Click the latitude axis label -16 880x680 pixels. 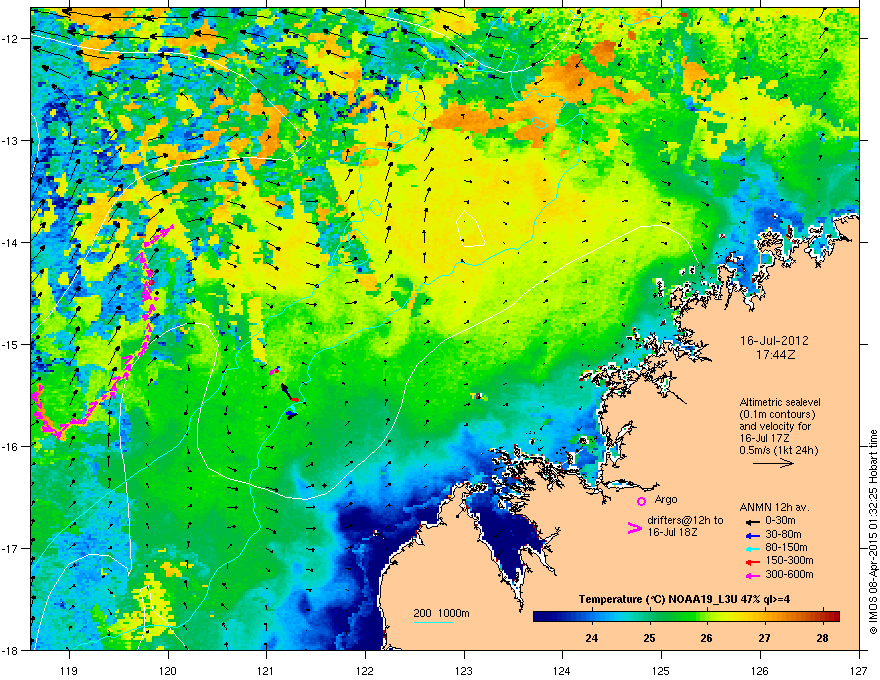[11, 446]
